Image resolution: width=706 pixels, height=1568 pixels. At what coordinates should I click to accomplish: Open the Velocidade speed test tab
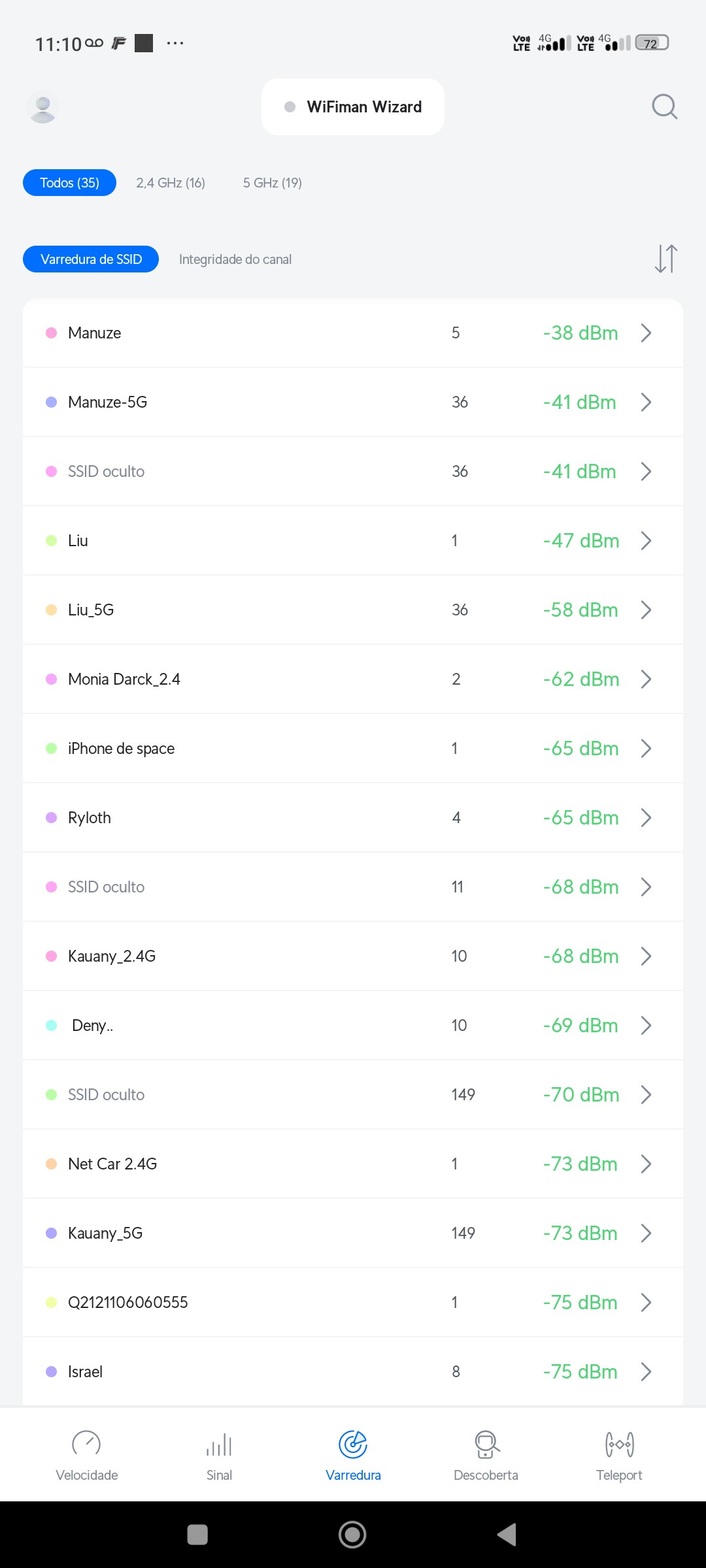coord(86,1454)
